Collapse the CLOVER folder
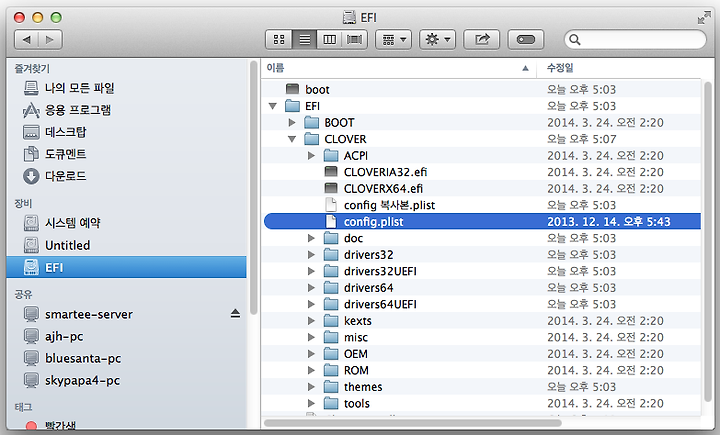This screenshot has width=720, height=435. click(292, 139)
